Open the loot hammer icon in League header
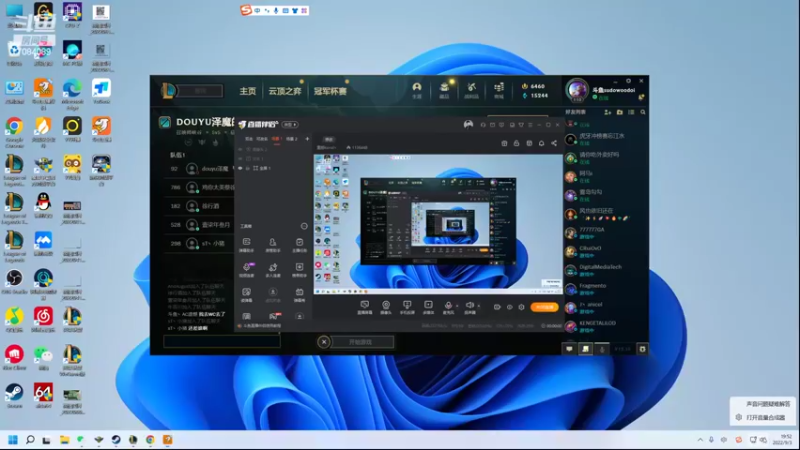 471,90
